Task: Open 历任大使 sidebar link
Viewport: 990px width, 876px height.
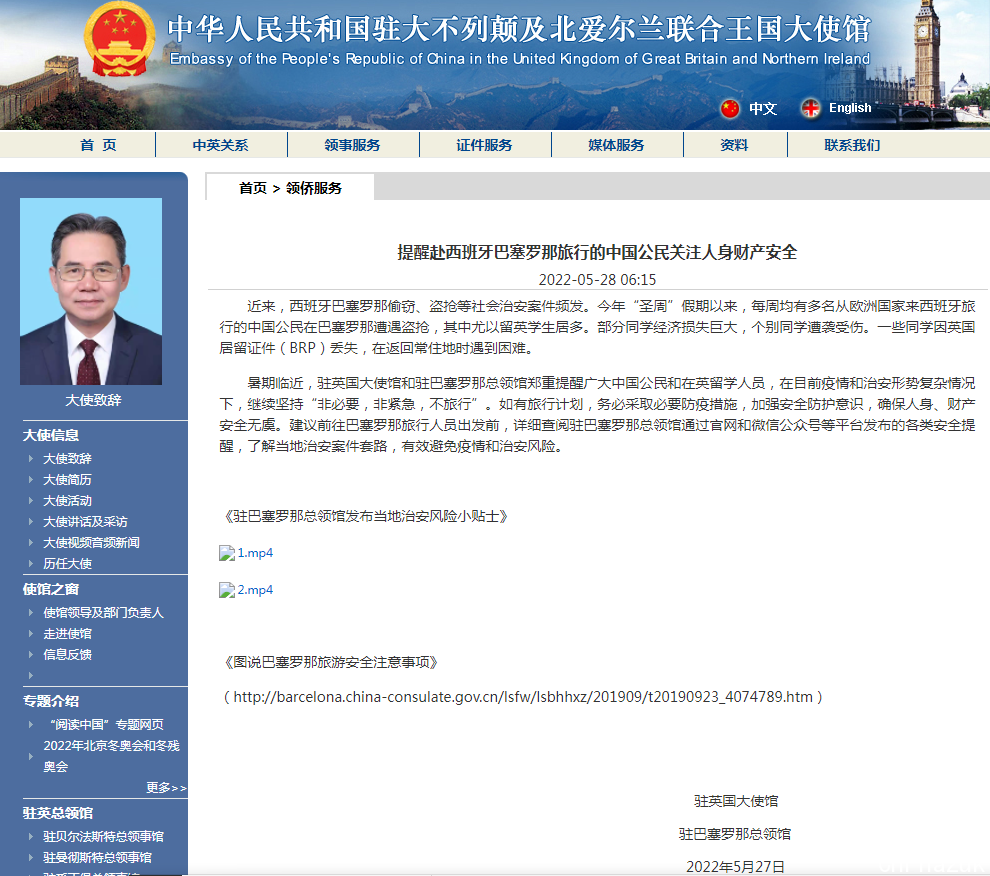Action: pos(68,563)
